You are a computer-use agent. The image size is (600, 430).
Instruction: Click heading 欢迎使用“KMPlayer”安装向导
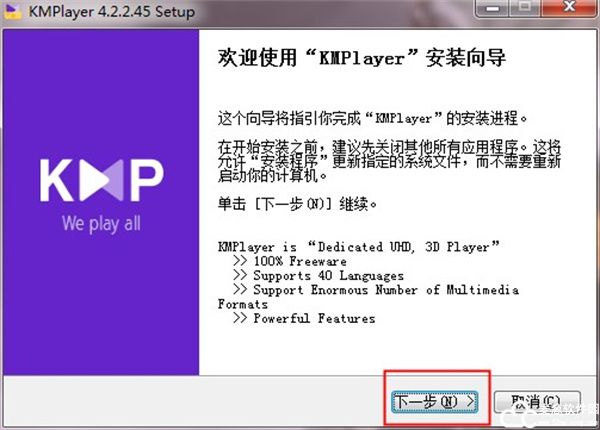362,58
